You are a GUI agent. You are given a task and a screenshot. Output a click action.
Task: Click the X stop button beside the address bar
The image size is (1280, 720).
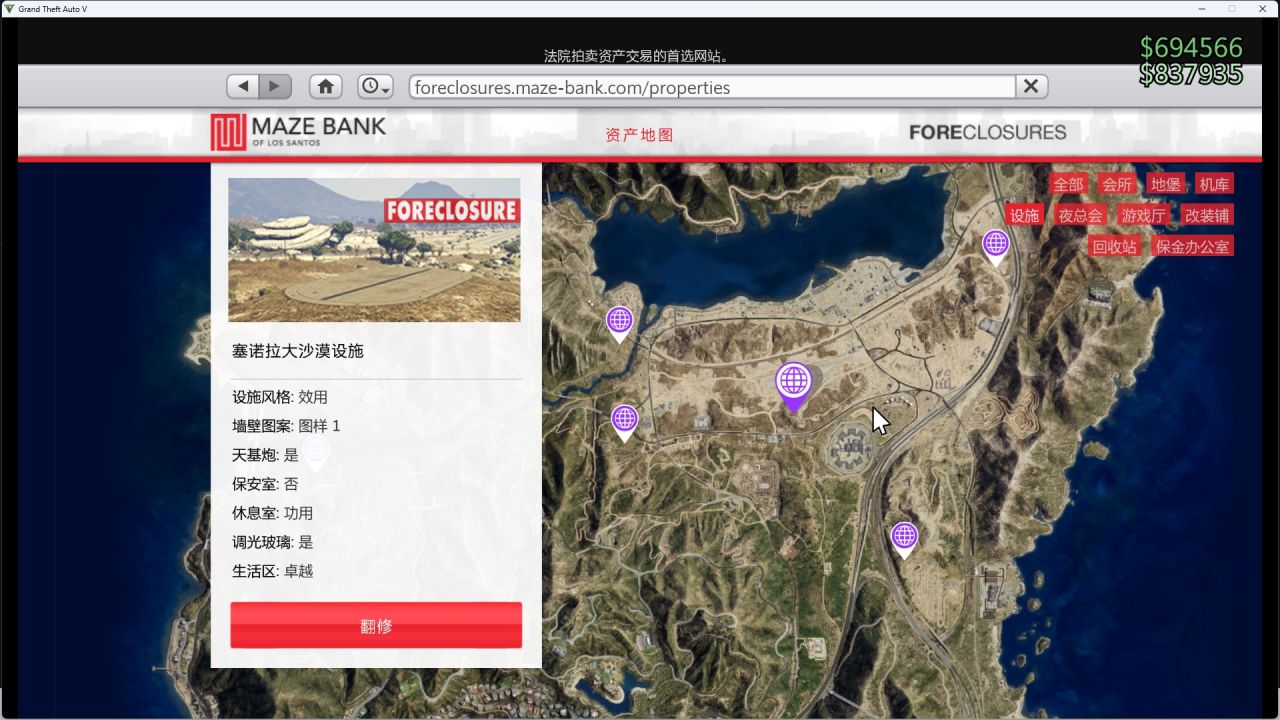tap(1031, 87)
